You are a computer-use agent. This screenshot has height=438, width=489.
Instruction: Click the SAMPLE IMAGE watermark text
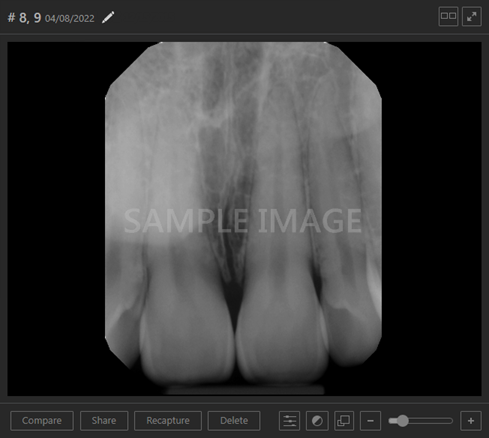(x=243, y=221)
